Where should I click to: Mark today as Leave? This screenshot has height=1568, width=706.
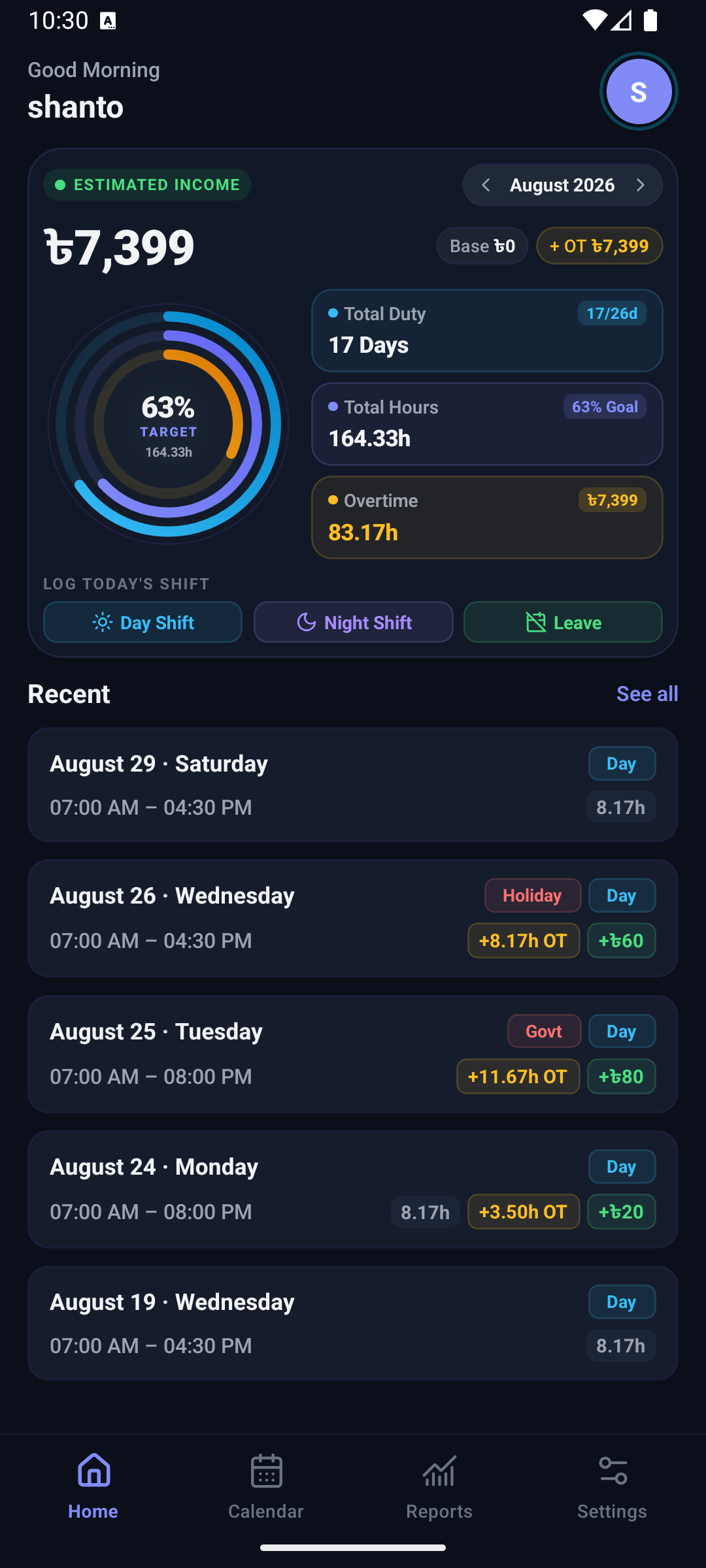point(563,622)
